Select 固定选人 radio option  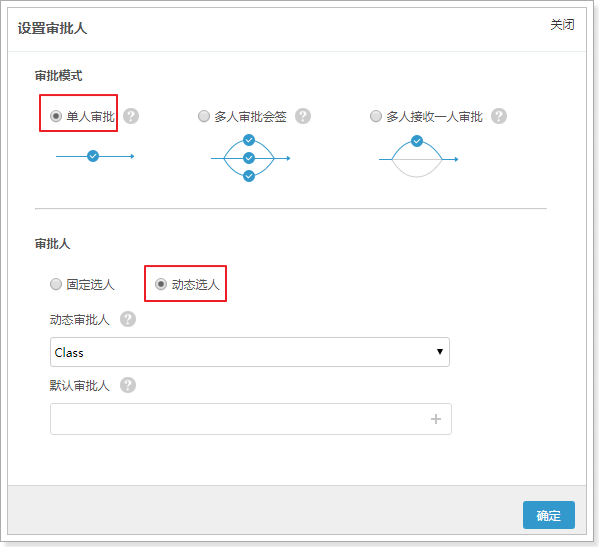click(56, 284)
